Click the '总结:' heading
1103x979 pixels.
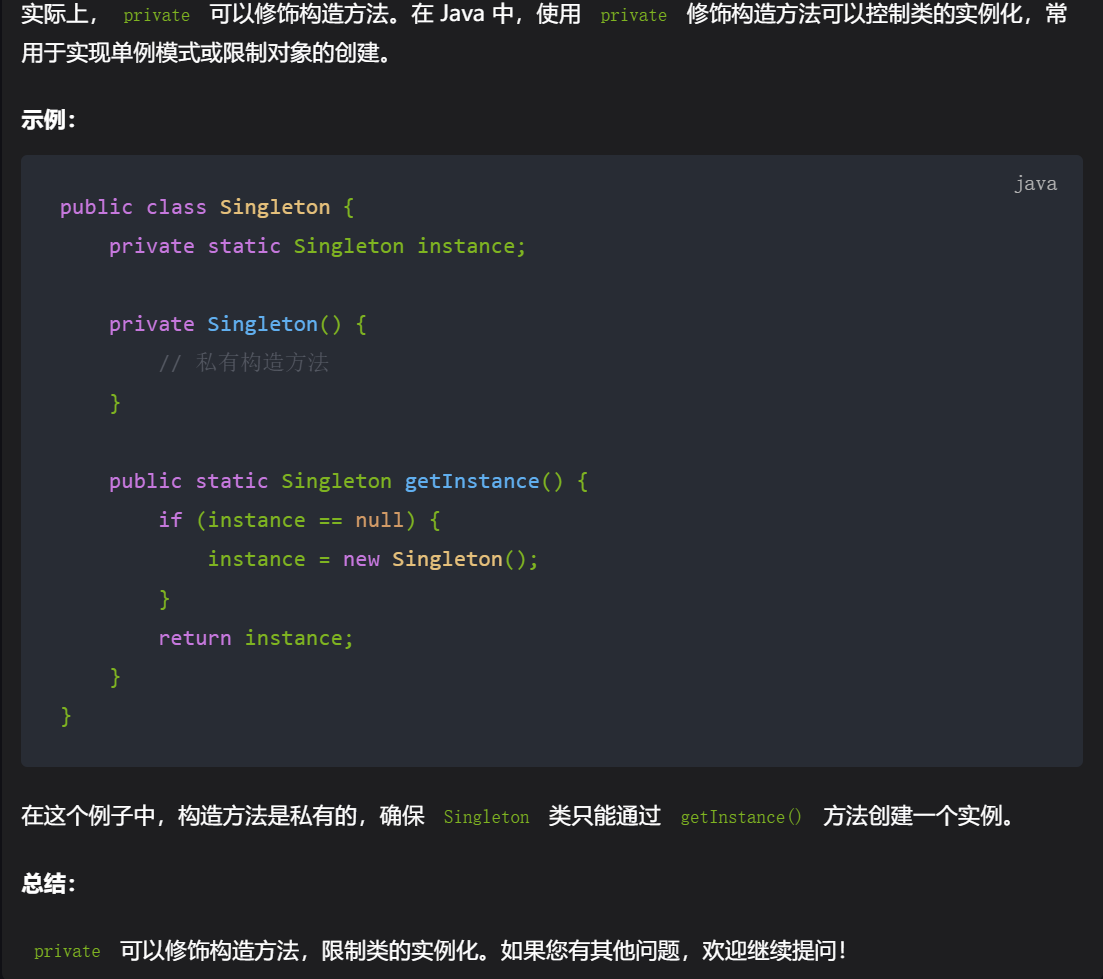[x=48, y=883]
